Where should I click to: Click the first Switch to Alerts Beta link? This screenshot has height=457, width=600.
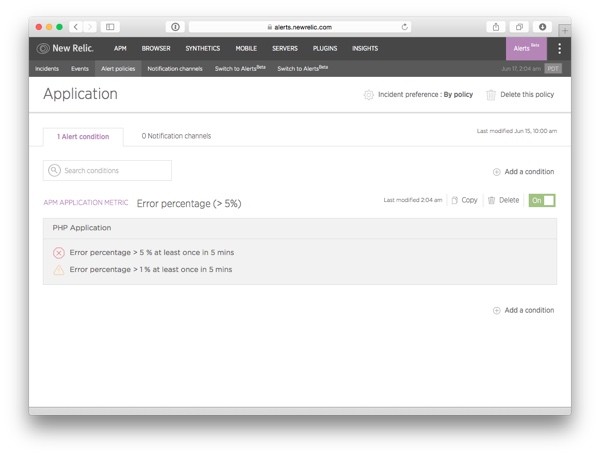coord(240,68)
